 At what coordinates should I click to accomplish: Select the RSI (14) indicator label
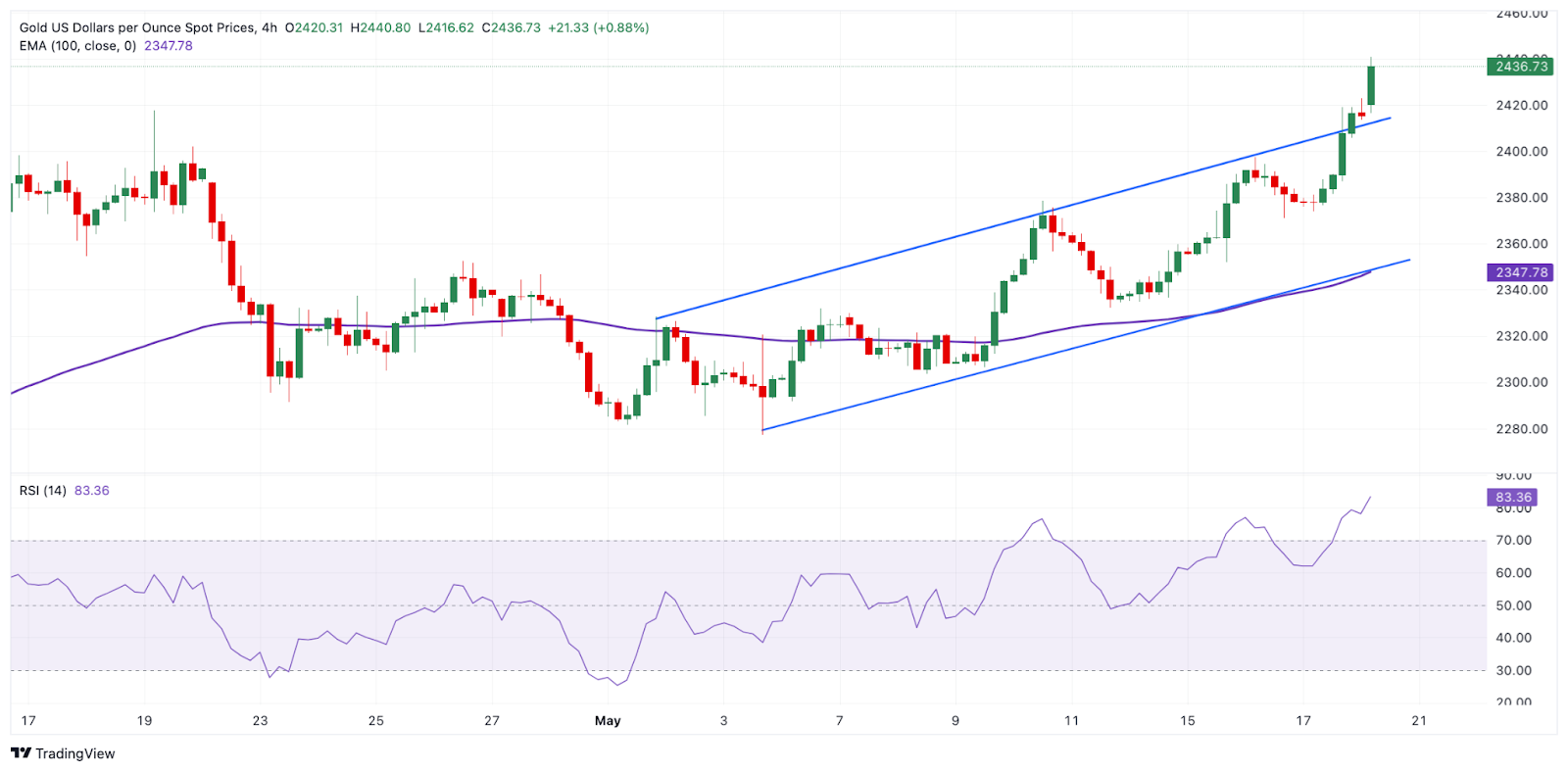43,491
